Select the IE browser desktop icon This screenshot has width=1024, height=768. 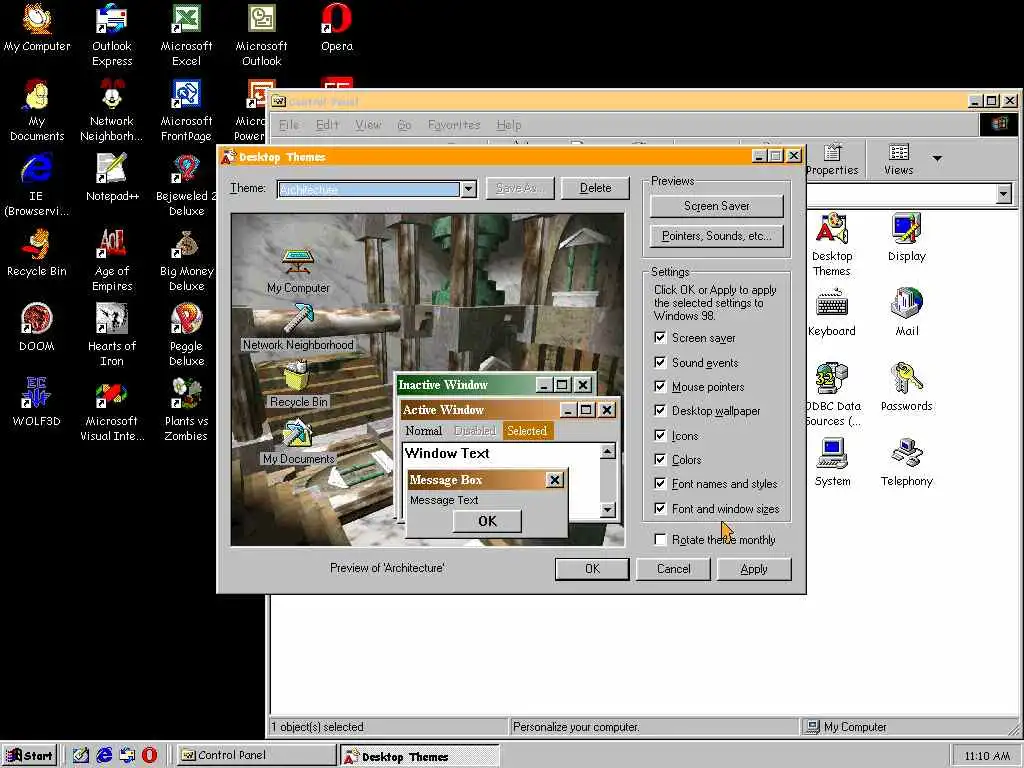(x=37, y=185)
